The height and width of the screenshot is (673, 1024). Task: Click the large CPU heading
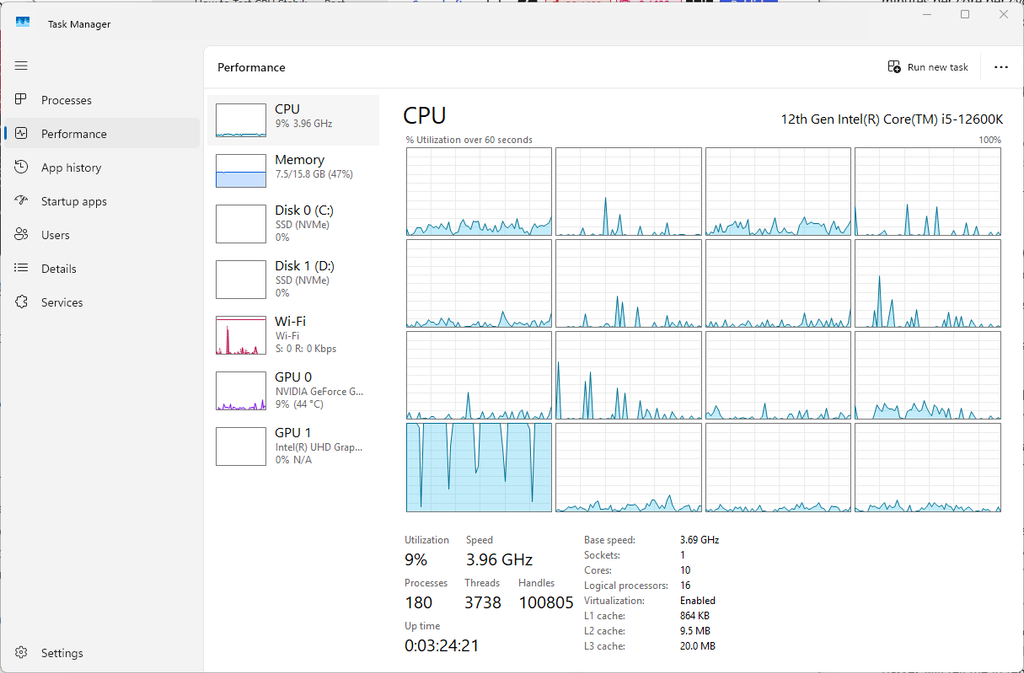coord(424,116)
